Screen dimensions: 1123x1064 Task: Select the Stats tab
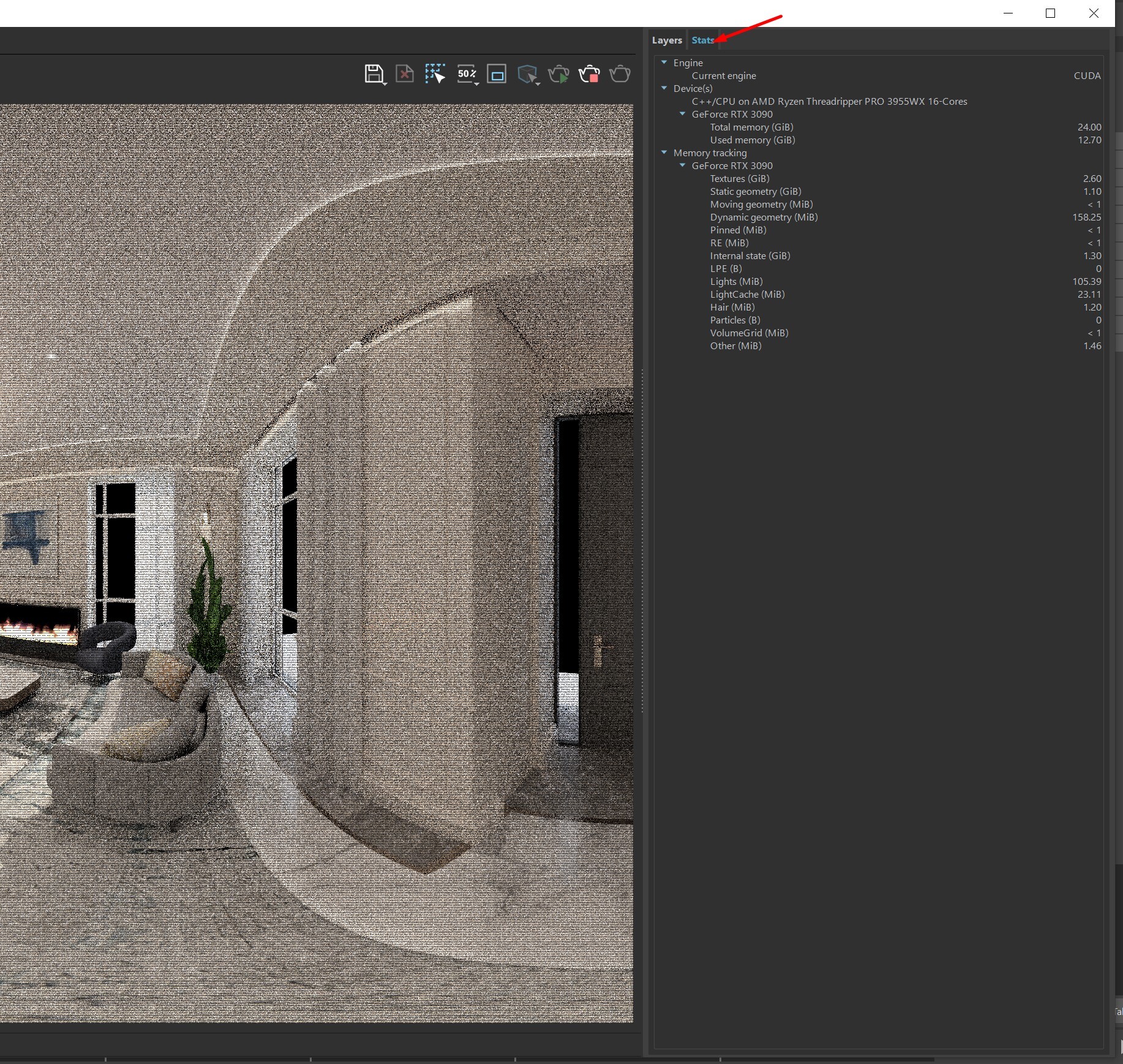point(702,40)
